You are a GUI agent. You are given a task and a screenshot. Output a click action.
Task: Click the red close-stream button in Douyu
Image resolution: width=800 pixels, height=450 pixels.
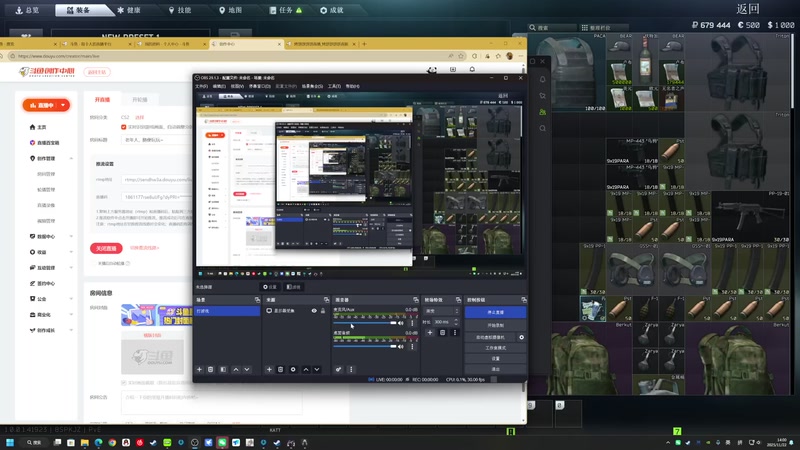point(106,248)
